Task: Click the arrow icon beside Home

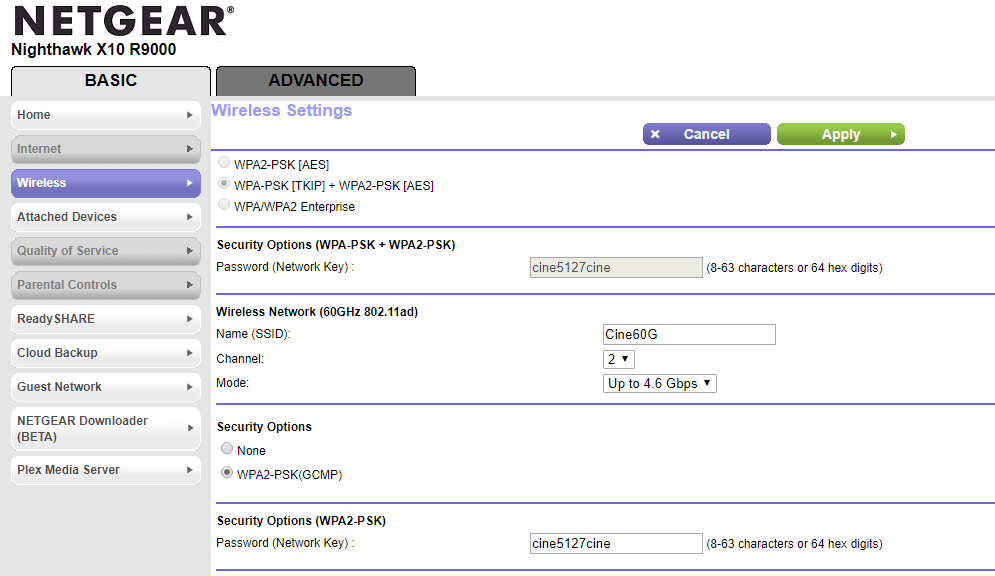Action: pos(189,115)
